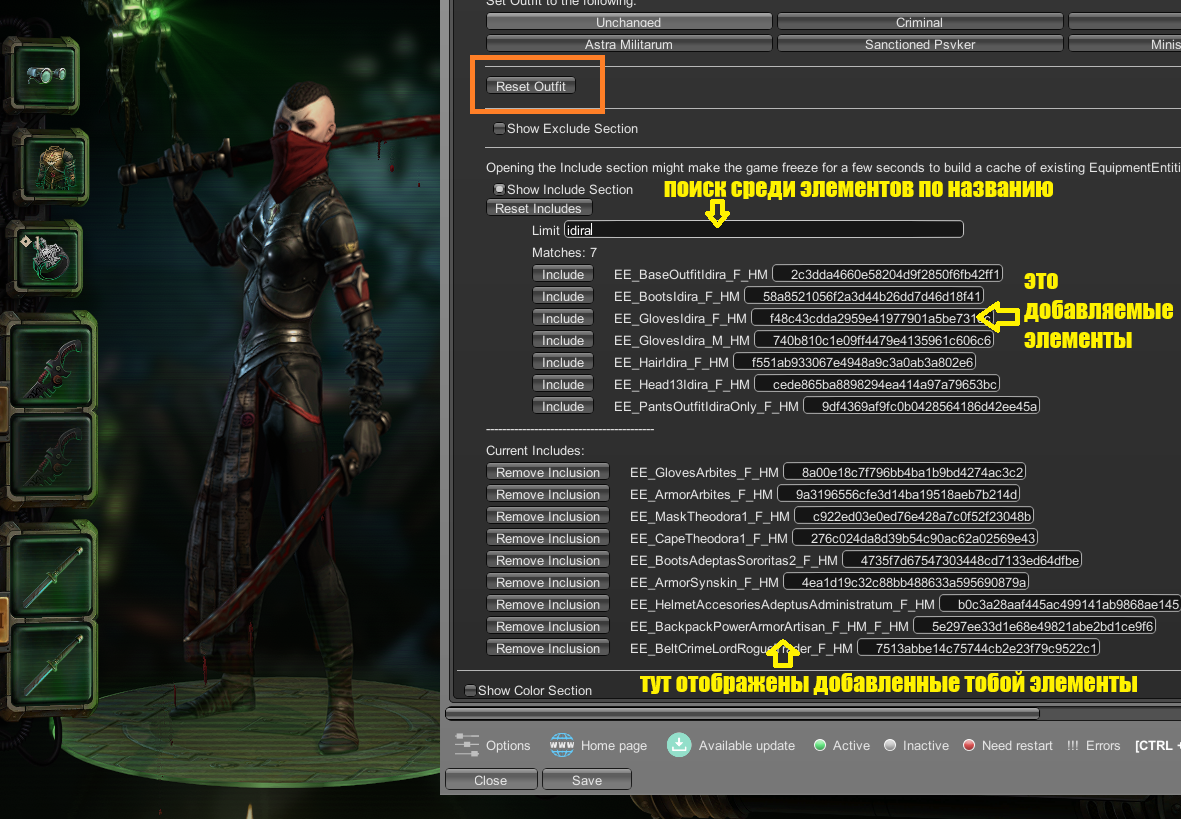Select the ring equipment slot icon
1181x819 pixels.
[47, 257]
